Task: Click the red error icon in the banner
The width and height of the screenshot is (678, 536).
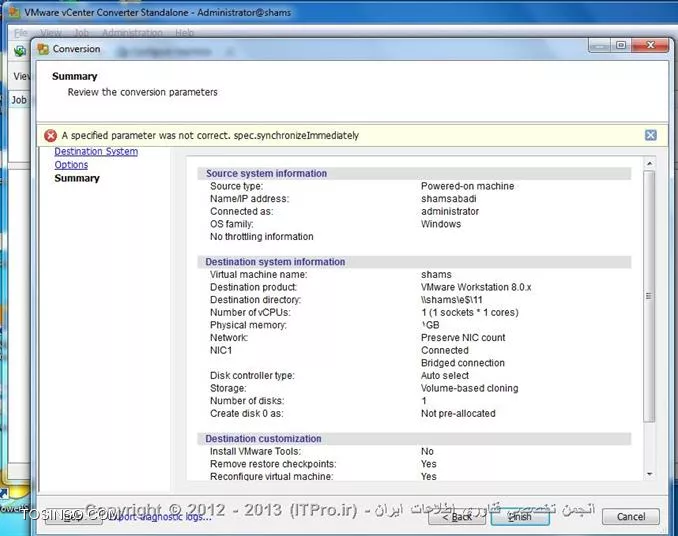Action: pos(51,136)
